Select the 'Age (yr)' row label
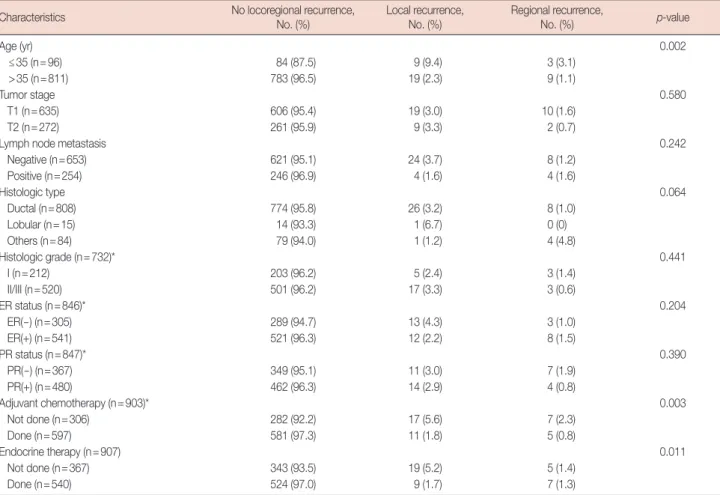 click(x=16, y=46)
